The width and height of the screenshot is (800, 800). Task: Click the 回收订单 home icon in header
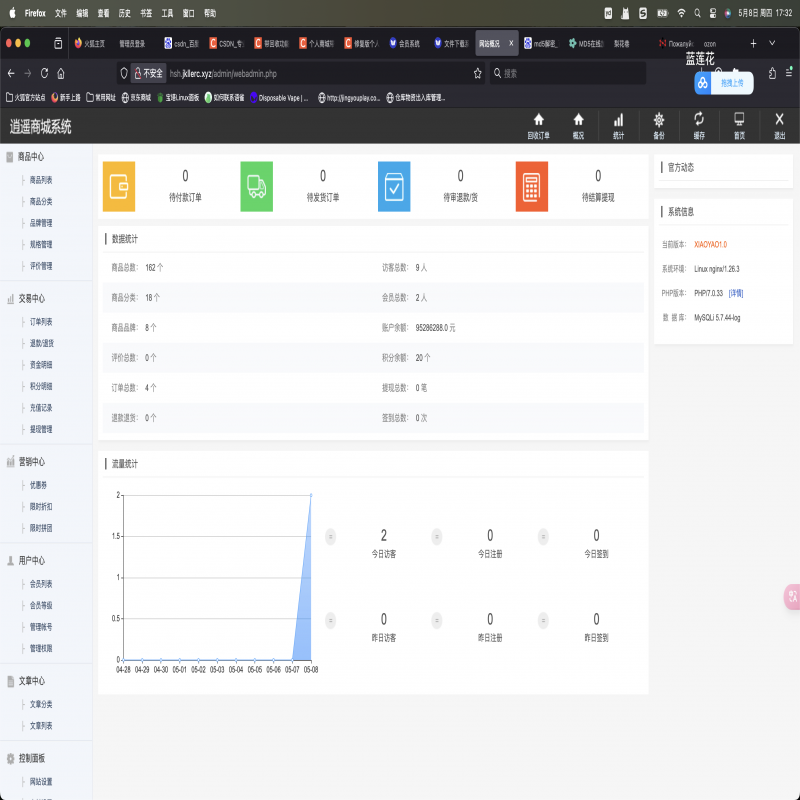tap(538, 119)
